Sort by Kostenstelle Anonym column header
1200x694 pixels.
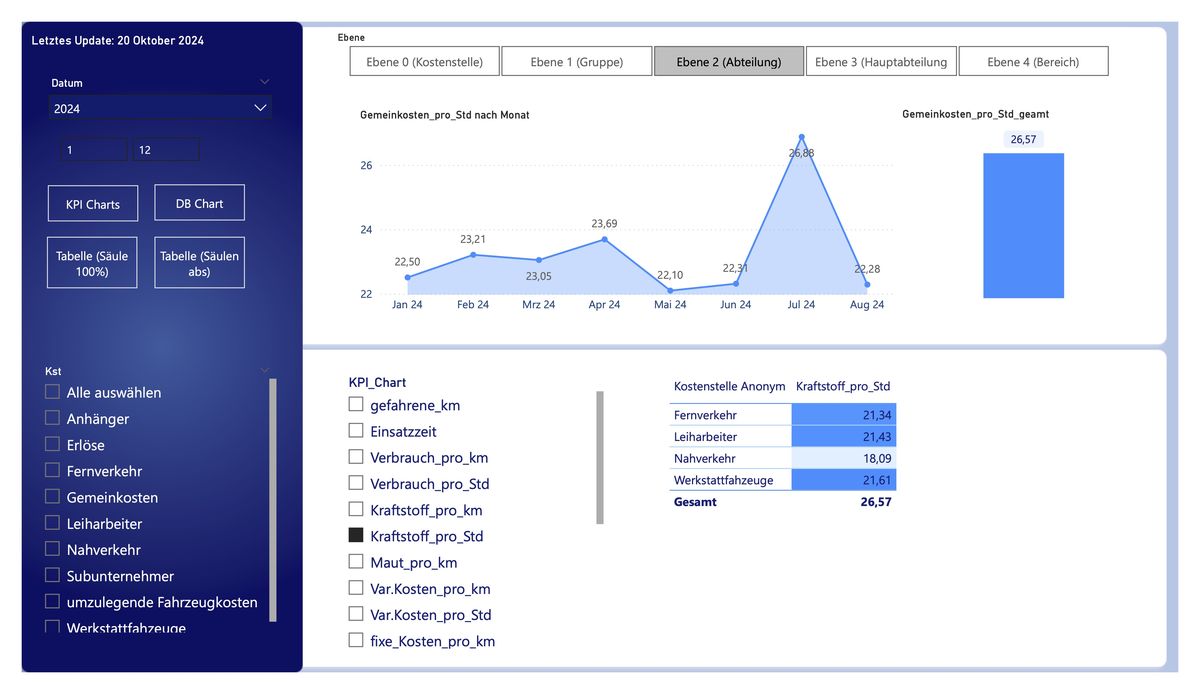click(x=729, y=386)
